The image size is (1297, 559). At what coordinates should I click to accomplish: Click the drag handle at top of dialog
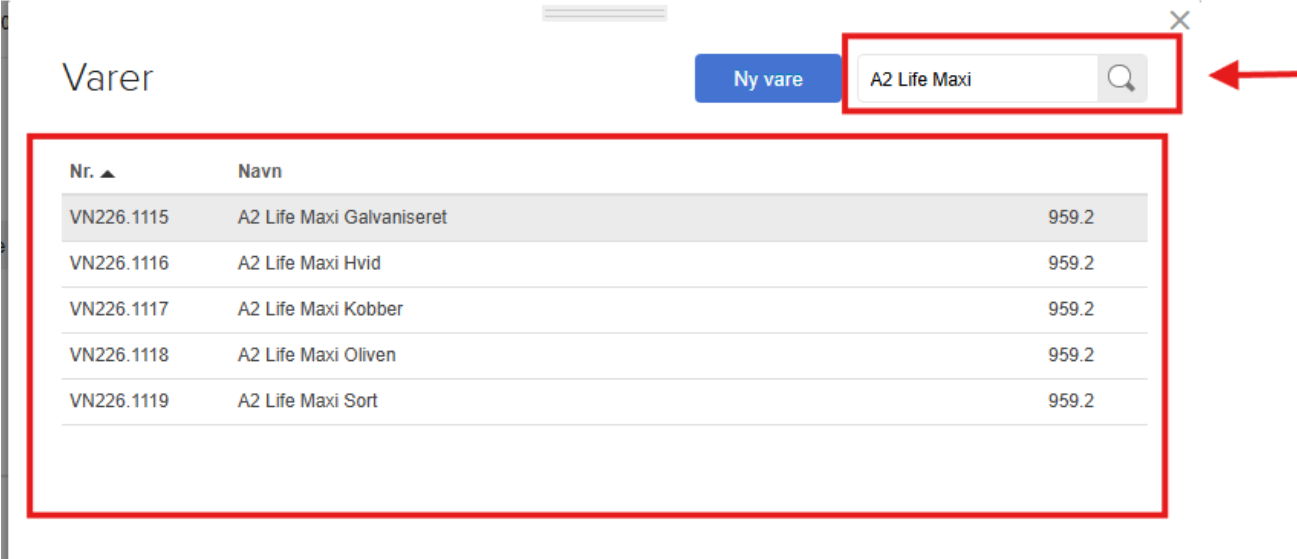(604, 13)
